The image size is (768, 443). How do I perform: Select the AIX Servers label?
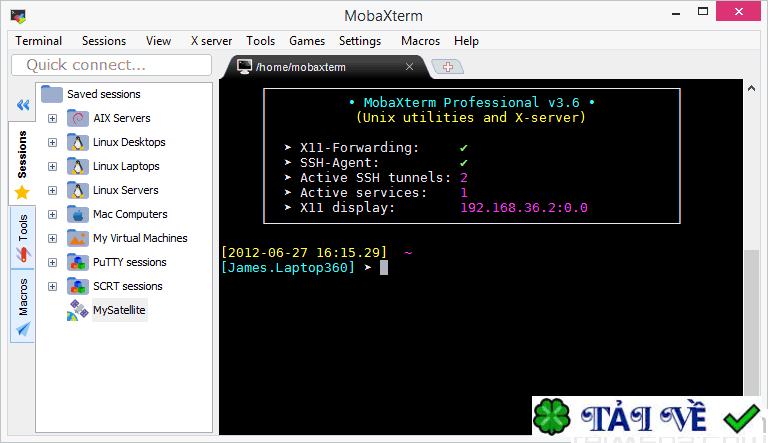122,118
